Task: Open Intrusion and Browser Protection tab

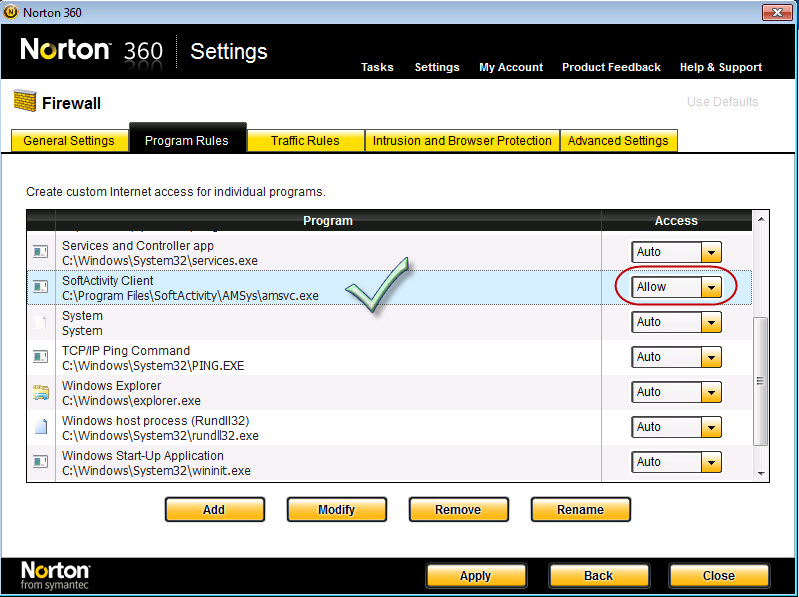Action: pyautogui.click(x=462, y=141)
